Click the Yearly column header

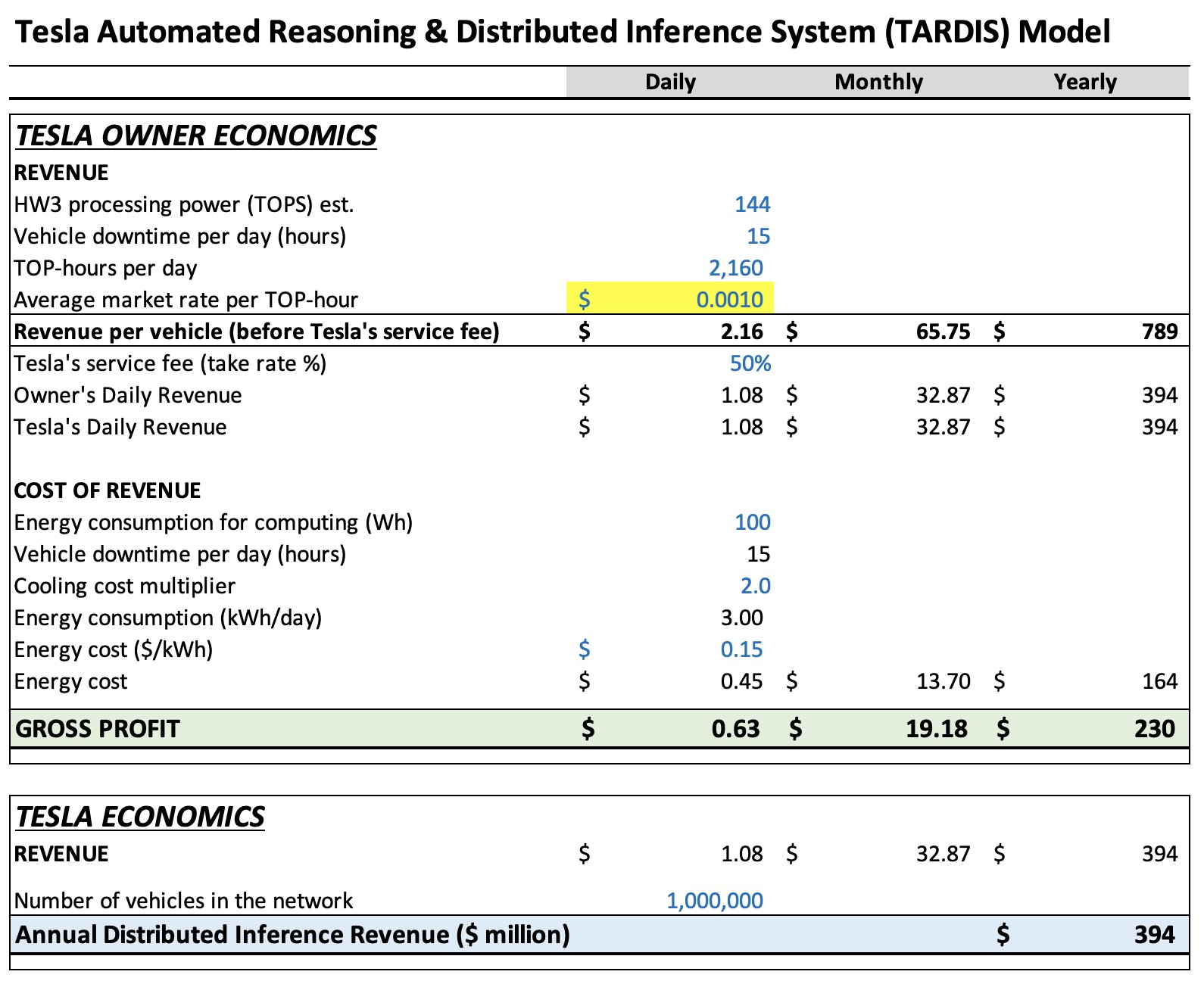1084,82
